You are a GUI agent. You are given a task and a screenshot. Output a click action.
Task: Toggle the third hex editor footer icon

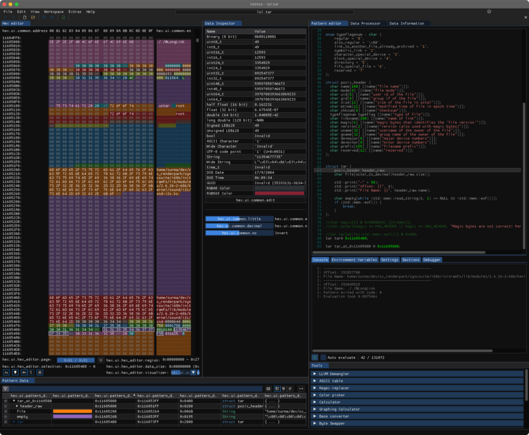[x=24, y=373]
